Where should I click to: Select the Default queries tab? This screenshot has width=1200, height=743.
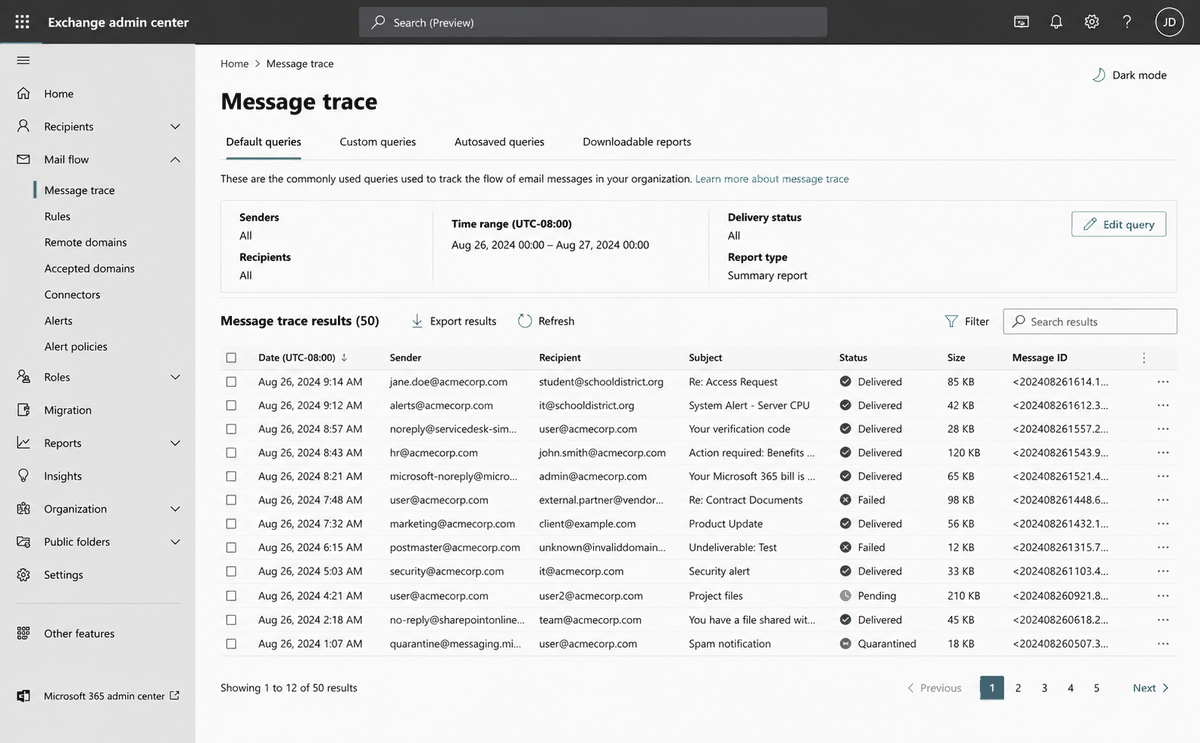(263, 142)
